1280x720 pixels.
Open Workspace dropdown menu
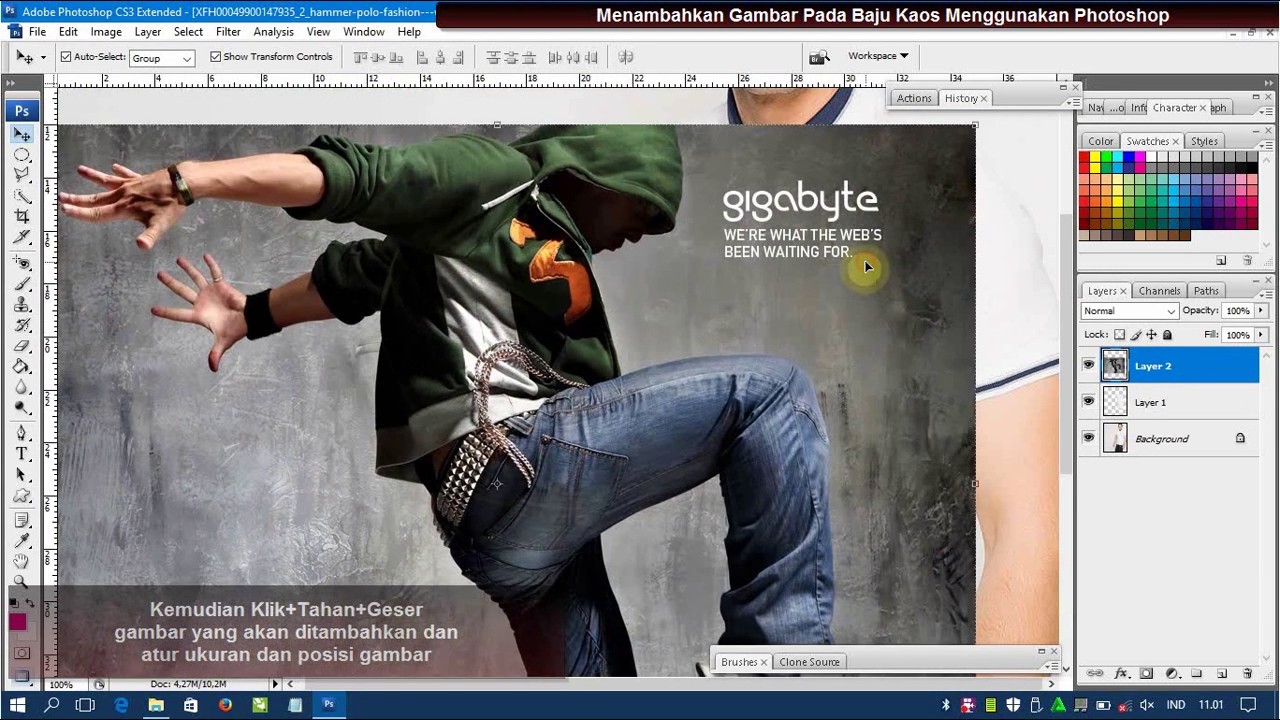(878, 56)
